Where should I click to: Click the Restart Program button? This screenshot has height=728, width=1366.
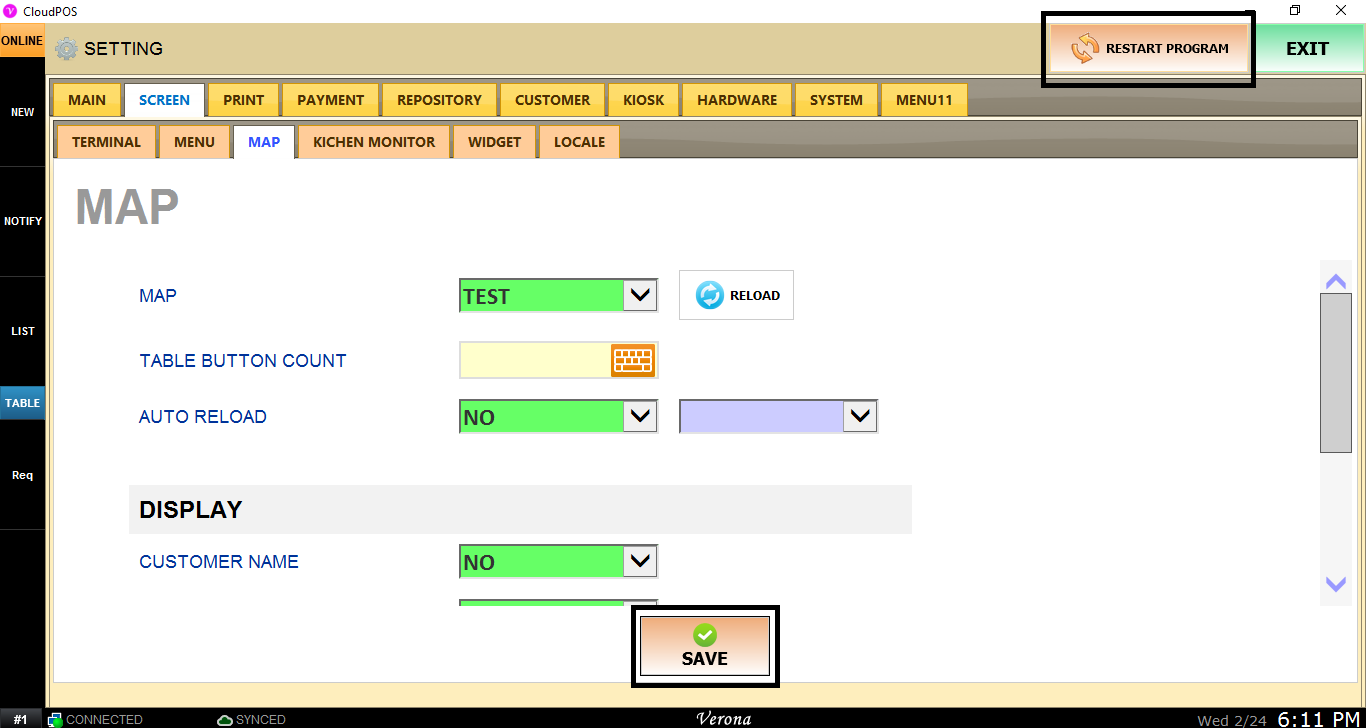point(1149,48)
